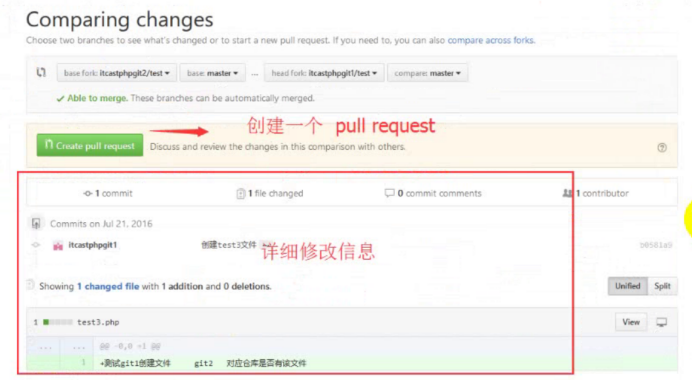Screen dimensions: 693x380
Task: Follow the 1 changed file link
Action: (108, 286)
